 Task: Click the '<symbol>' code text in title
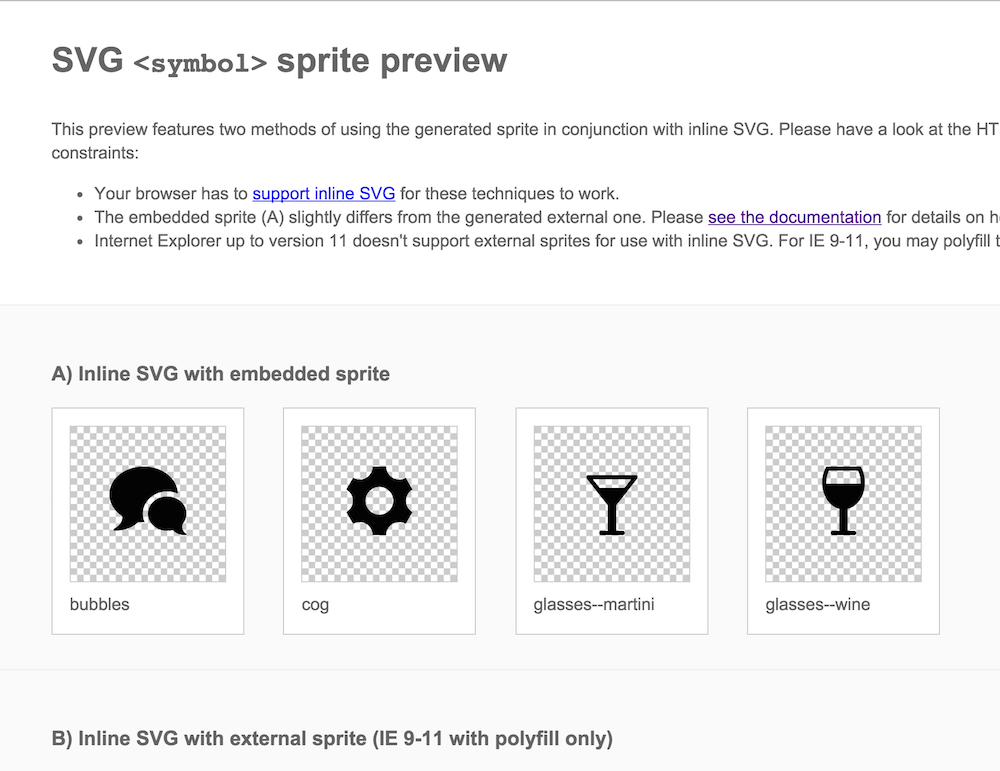click(x=200, y=63)
